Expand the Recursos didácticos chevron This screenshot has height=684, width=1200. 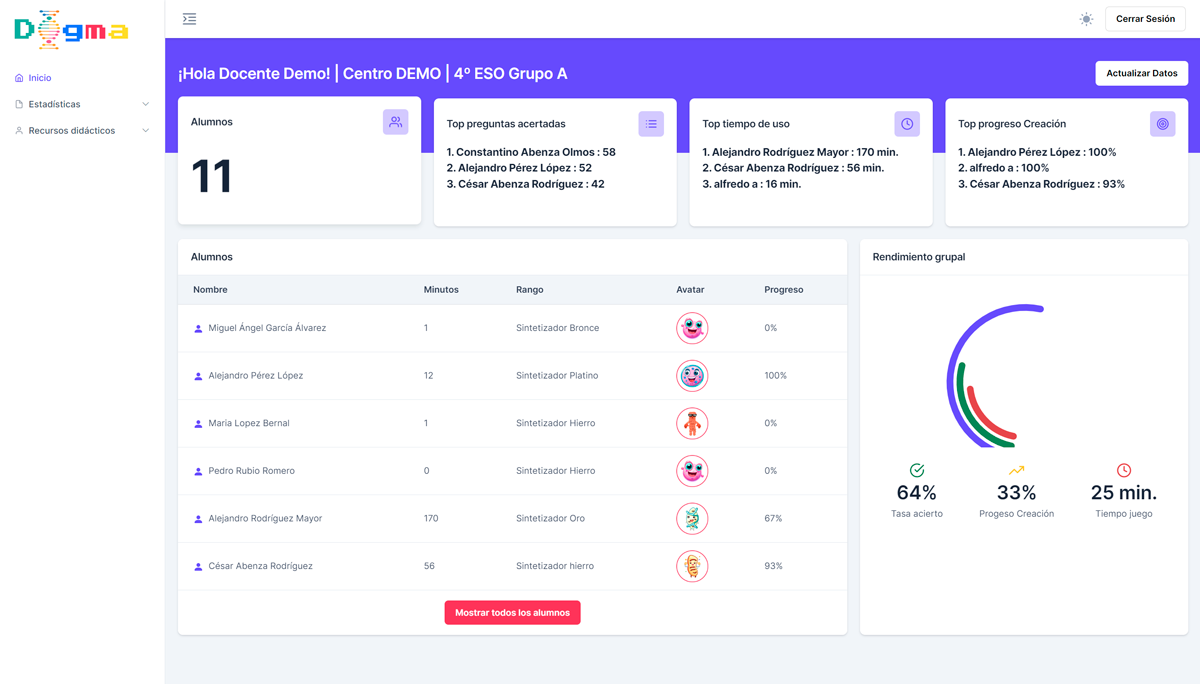coord(146,131)
